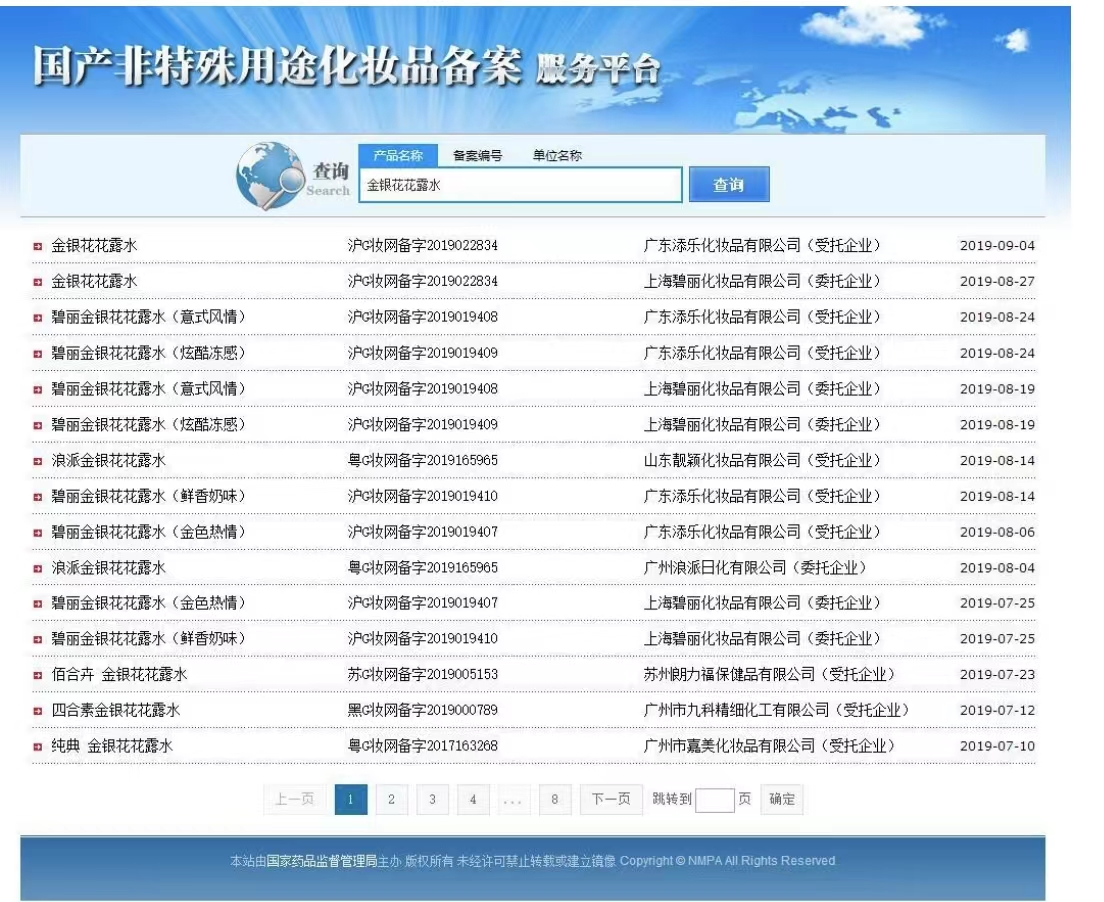
Task: Expand record 碧丽金银花花露水（炫酷冻感）
Action: point(38,352)
